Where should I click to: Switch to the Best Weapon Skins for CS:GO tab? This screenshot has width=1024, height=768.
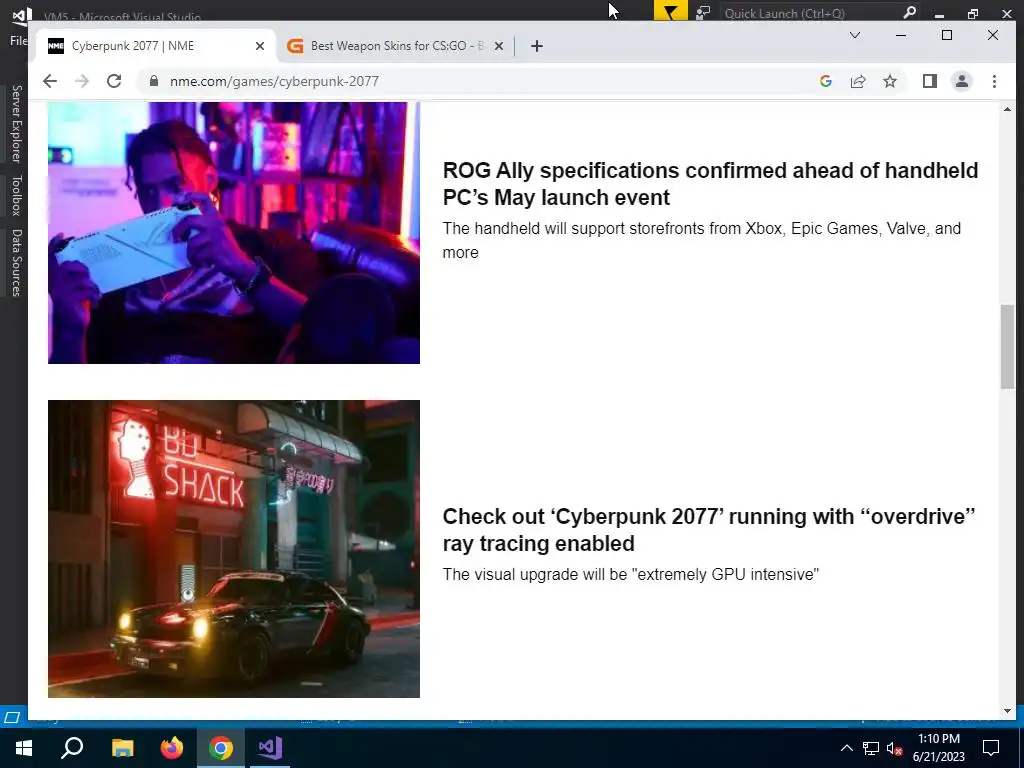[396, 46]
